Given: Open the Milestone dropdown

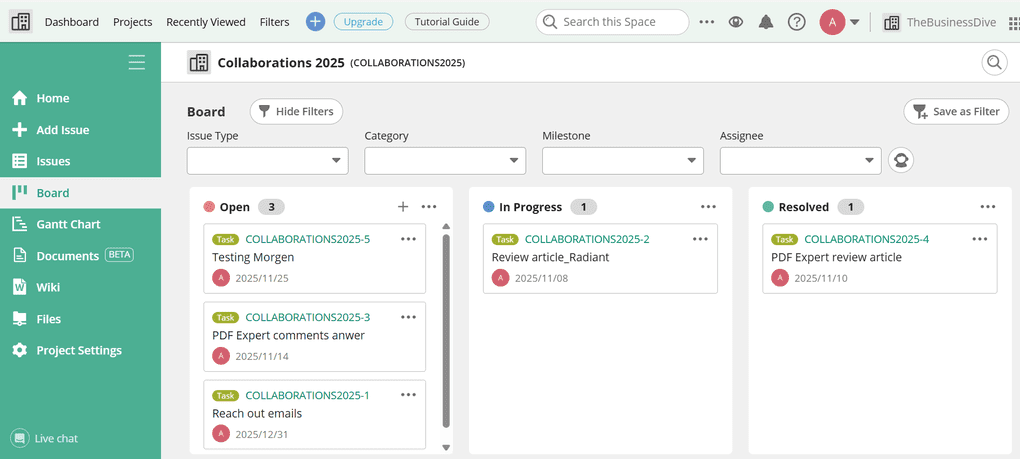Looking at the screenshot, I should pyautogui.click(x=623, y=161).
